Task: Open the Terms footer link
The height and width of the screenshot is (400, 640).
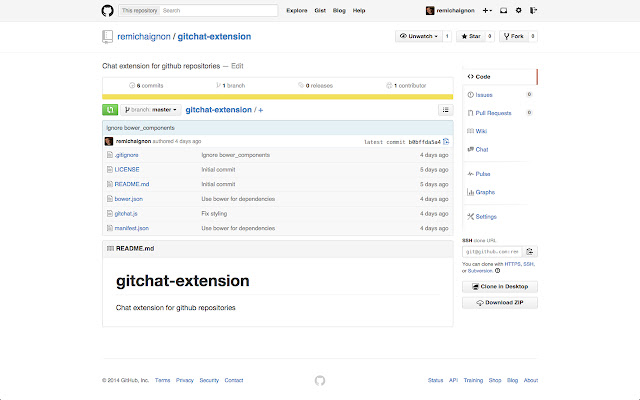Action: 162,380
